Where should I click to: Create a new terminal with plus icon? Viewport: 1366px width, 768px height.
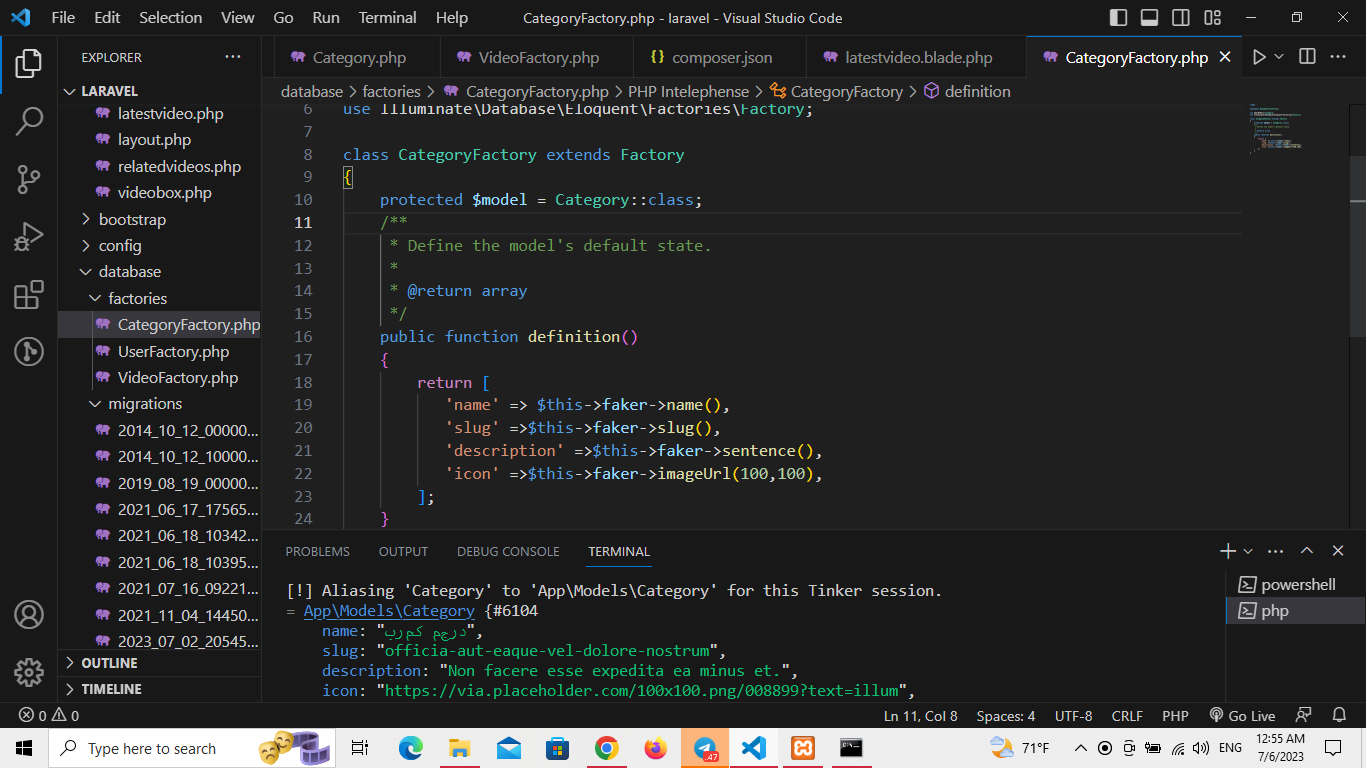point(1227,551)
